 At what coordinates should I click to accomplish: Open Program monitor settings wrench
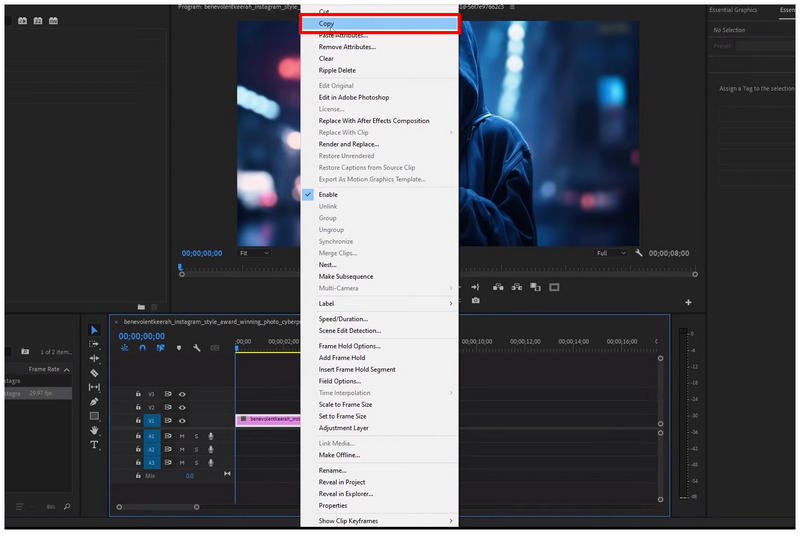point(638,252)
